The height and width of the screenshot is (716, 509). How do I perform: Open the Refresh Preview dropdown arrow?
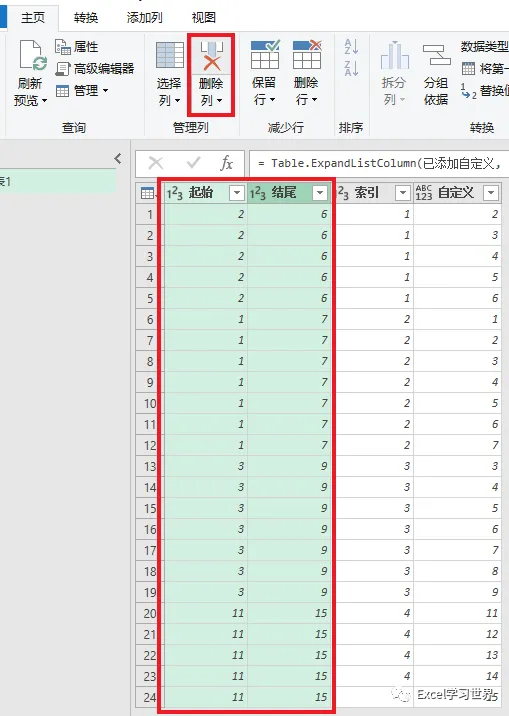(x=44, y=101)
